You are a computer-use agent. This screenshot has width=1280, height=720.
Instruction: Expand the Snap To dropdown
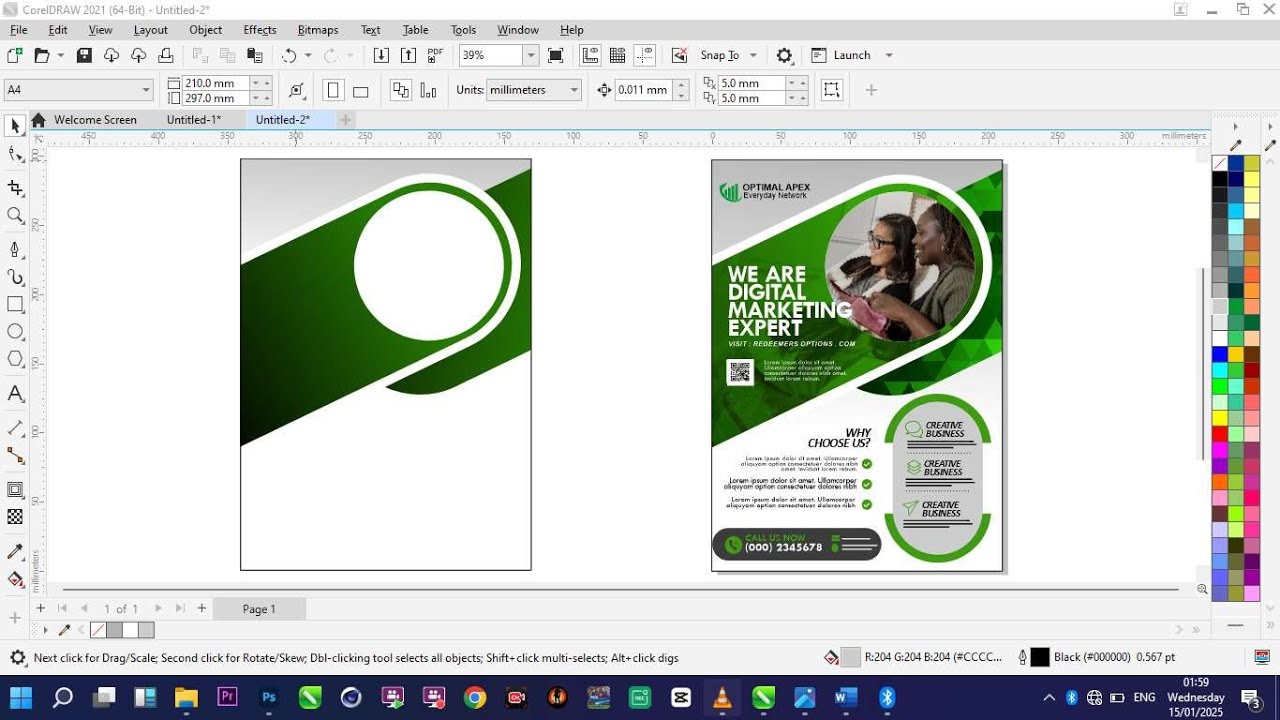pos(753,55)
